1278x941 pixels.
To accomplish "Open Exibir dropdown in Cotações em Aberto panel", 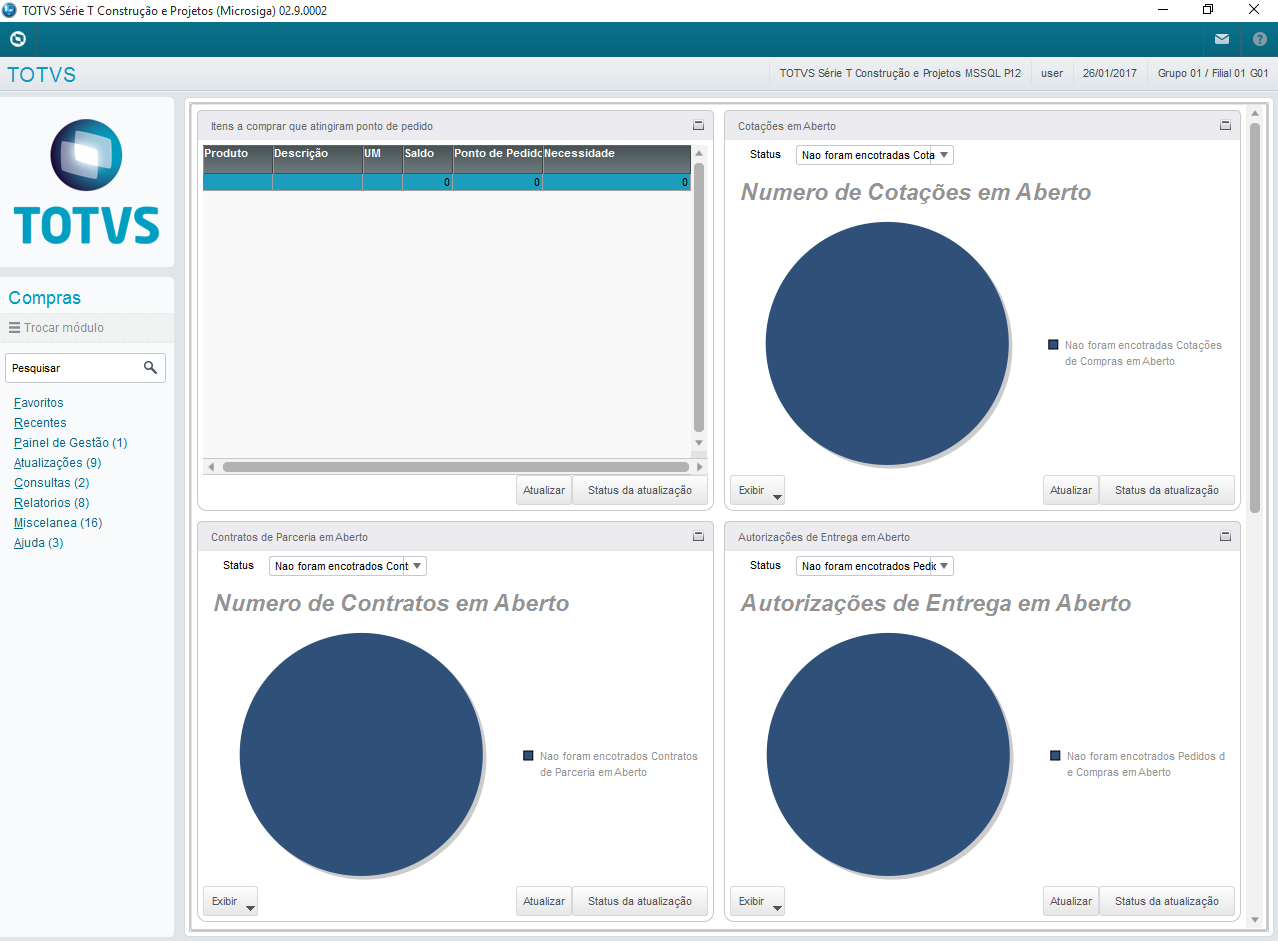I will 757,490.
